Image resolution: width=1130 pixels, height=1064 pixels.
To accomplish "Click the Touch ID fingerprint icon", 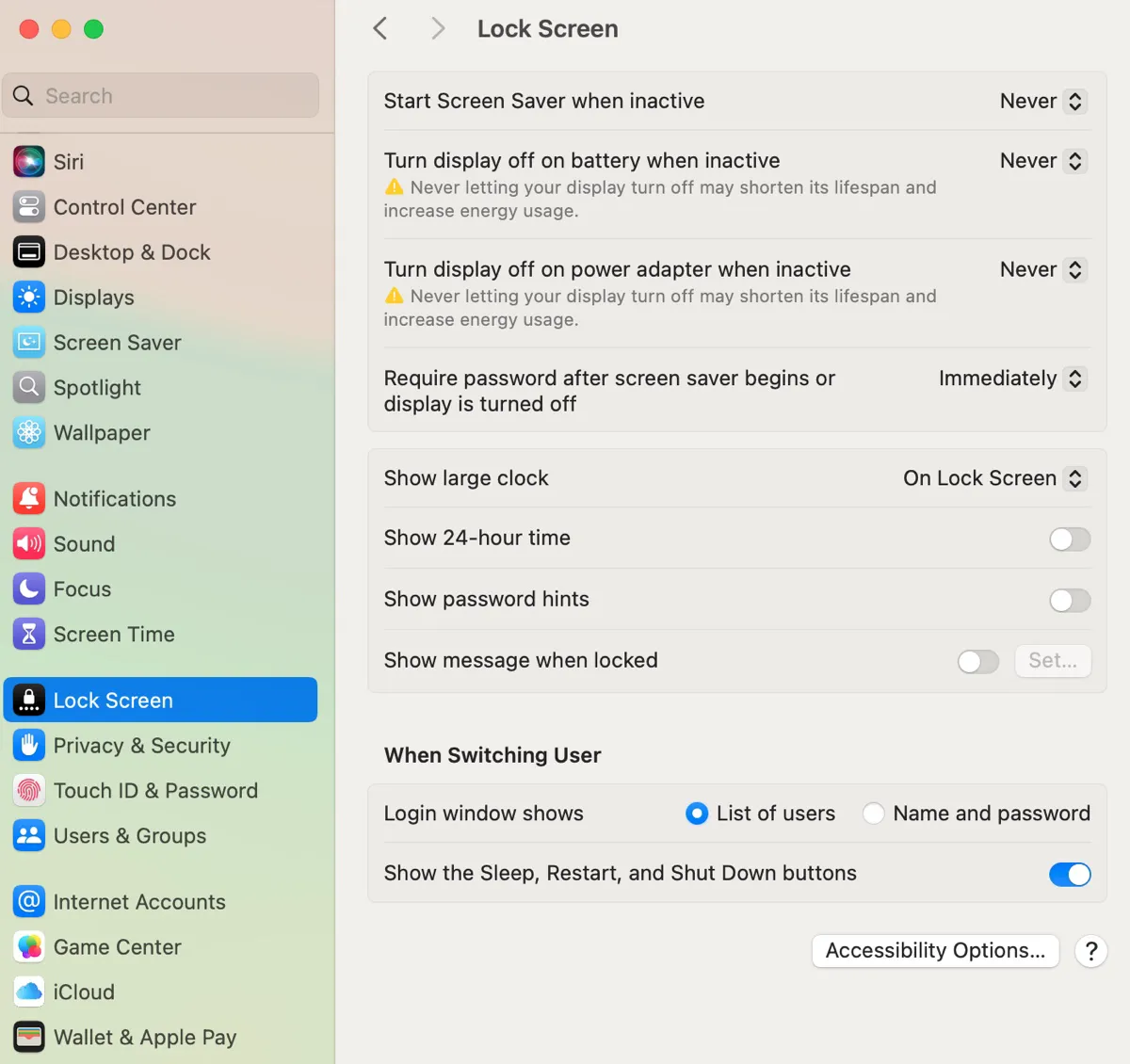I will click(29, 791).
